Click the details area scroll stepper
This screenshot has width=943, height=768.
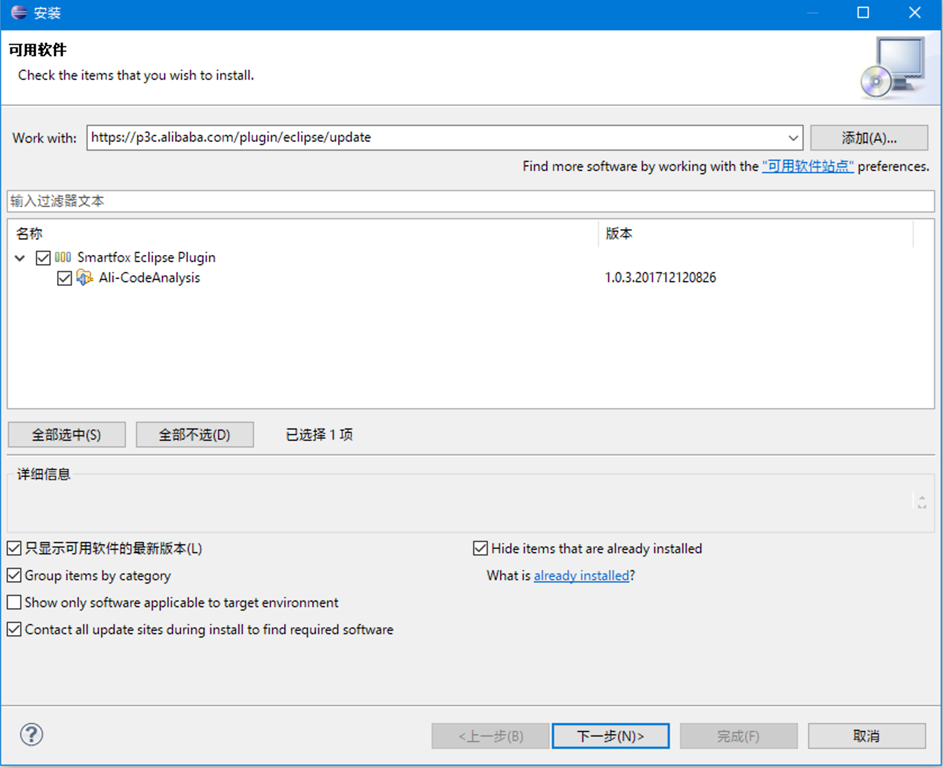pyautogui.click(x=922, y=502)
